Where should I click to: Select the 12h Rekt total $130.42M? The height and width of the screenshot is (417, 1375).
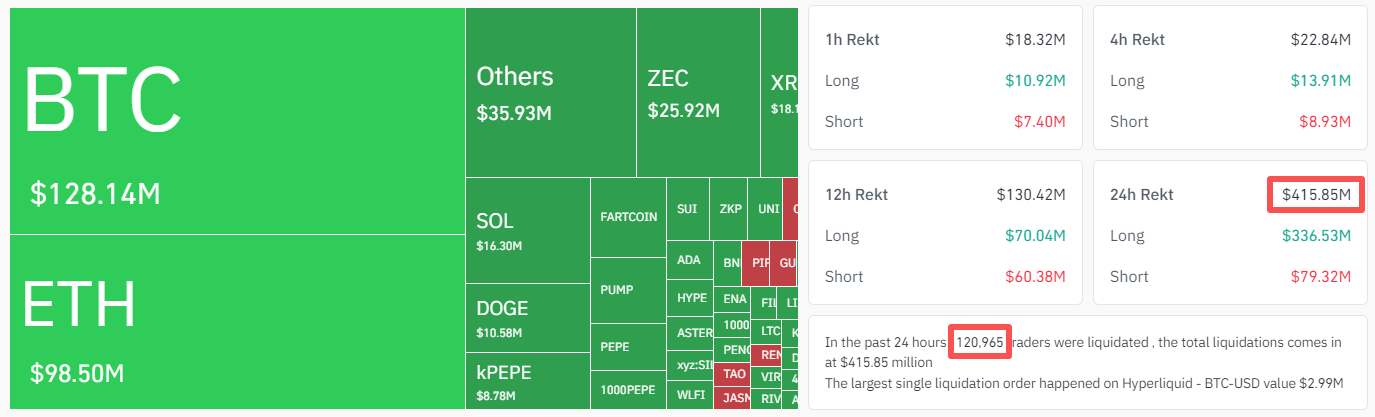(x=1031, y=194)
